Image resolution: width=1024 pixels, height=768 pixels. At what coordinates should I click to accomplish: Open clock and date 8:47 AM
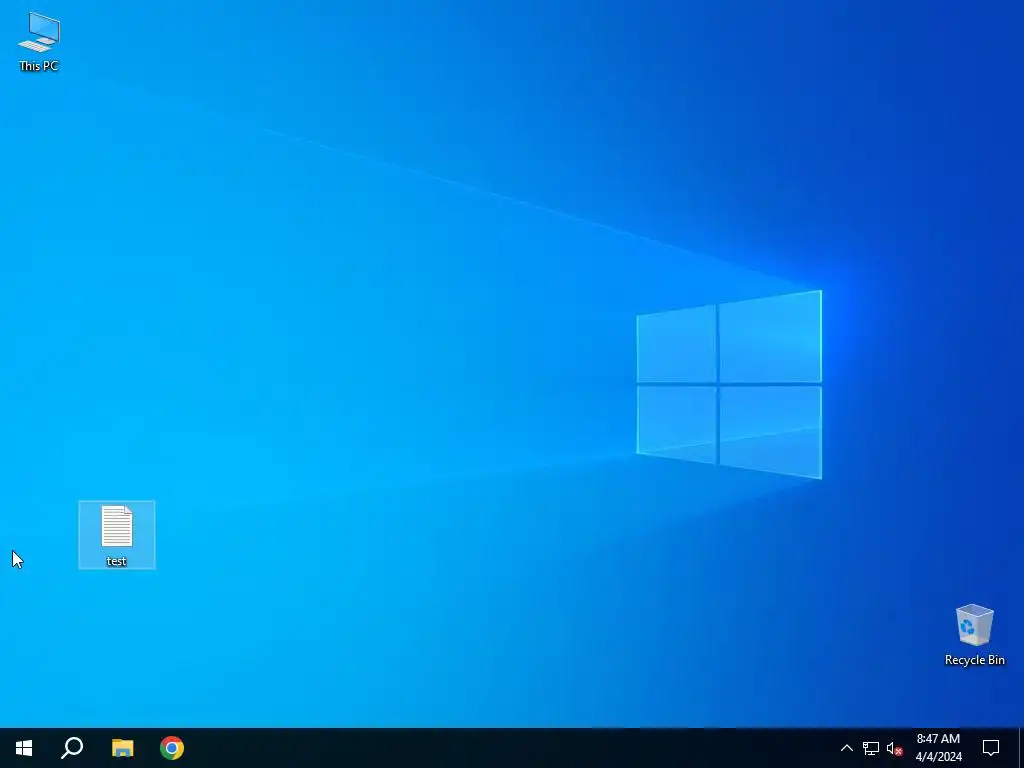(938, 748)
